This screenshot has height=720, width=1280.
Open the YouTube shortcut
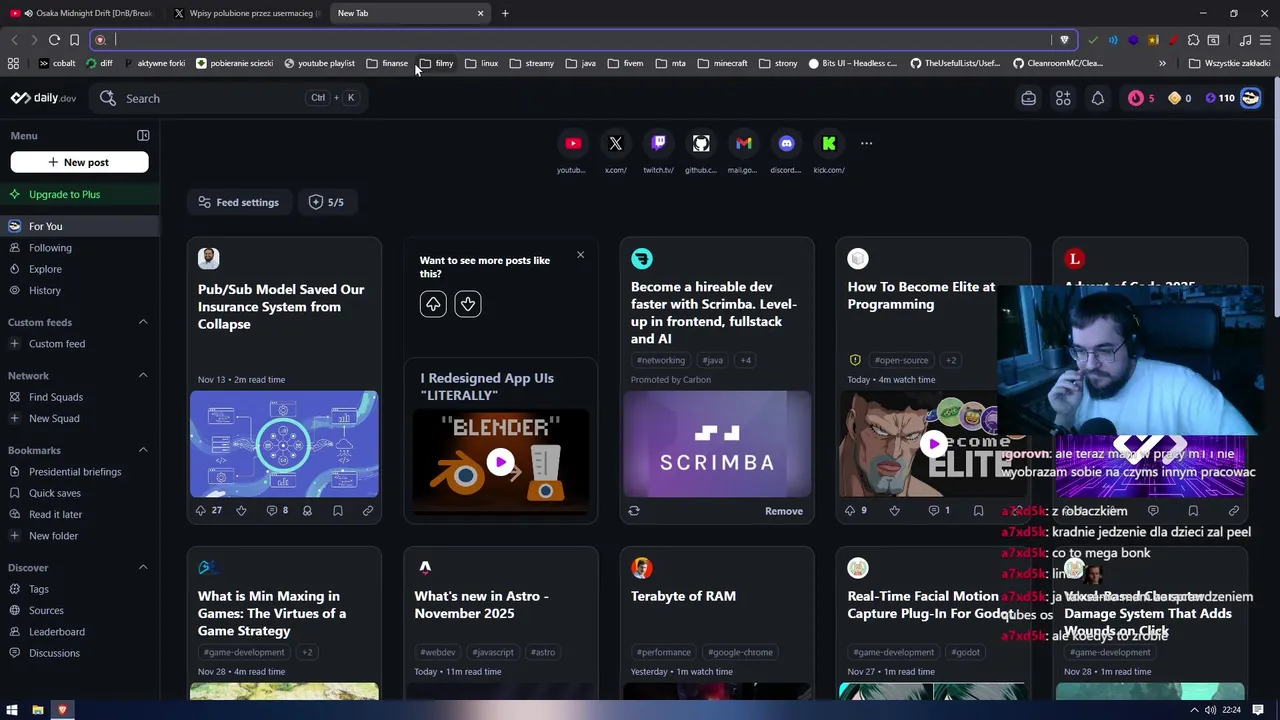pos(573,144)
